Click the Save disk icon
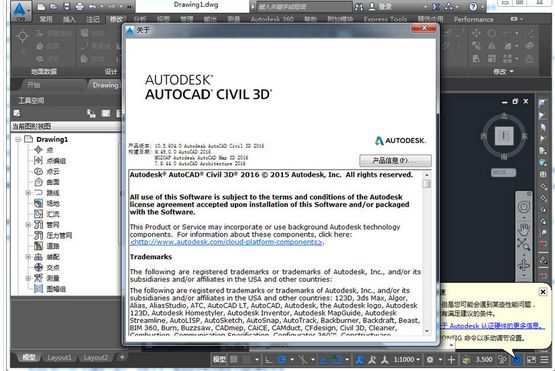This screenshot has height=371, width=555. tap(67, 6)
